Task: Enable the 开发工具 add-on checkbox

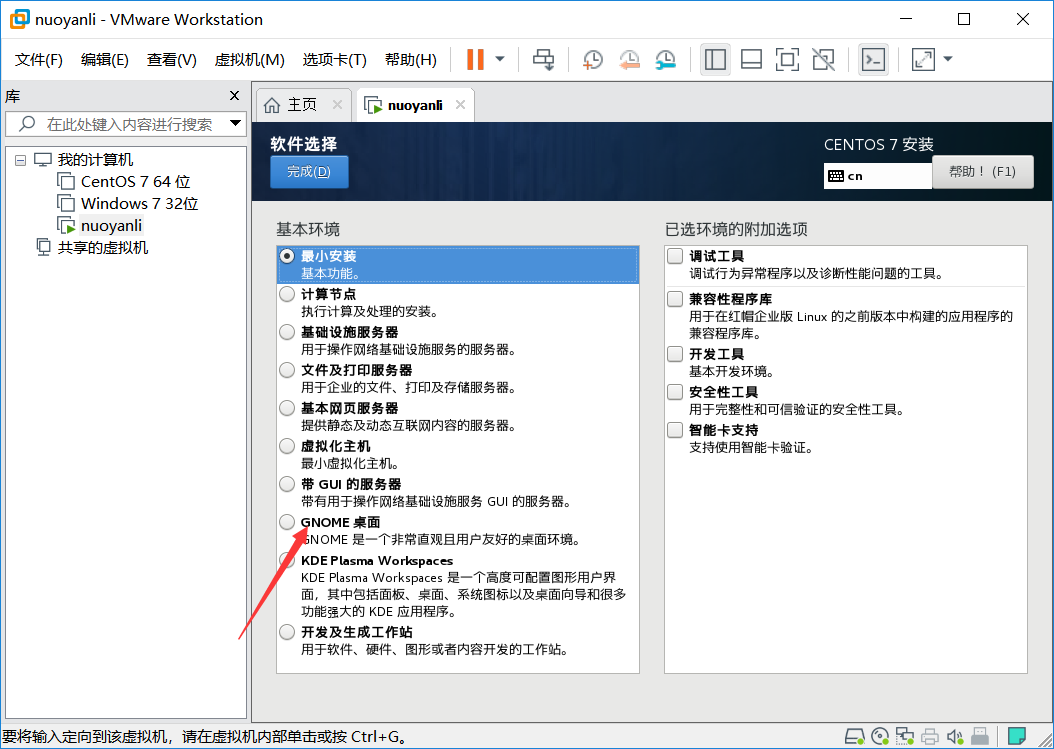Action: [x=675, y=353]
